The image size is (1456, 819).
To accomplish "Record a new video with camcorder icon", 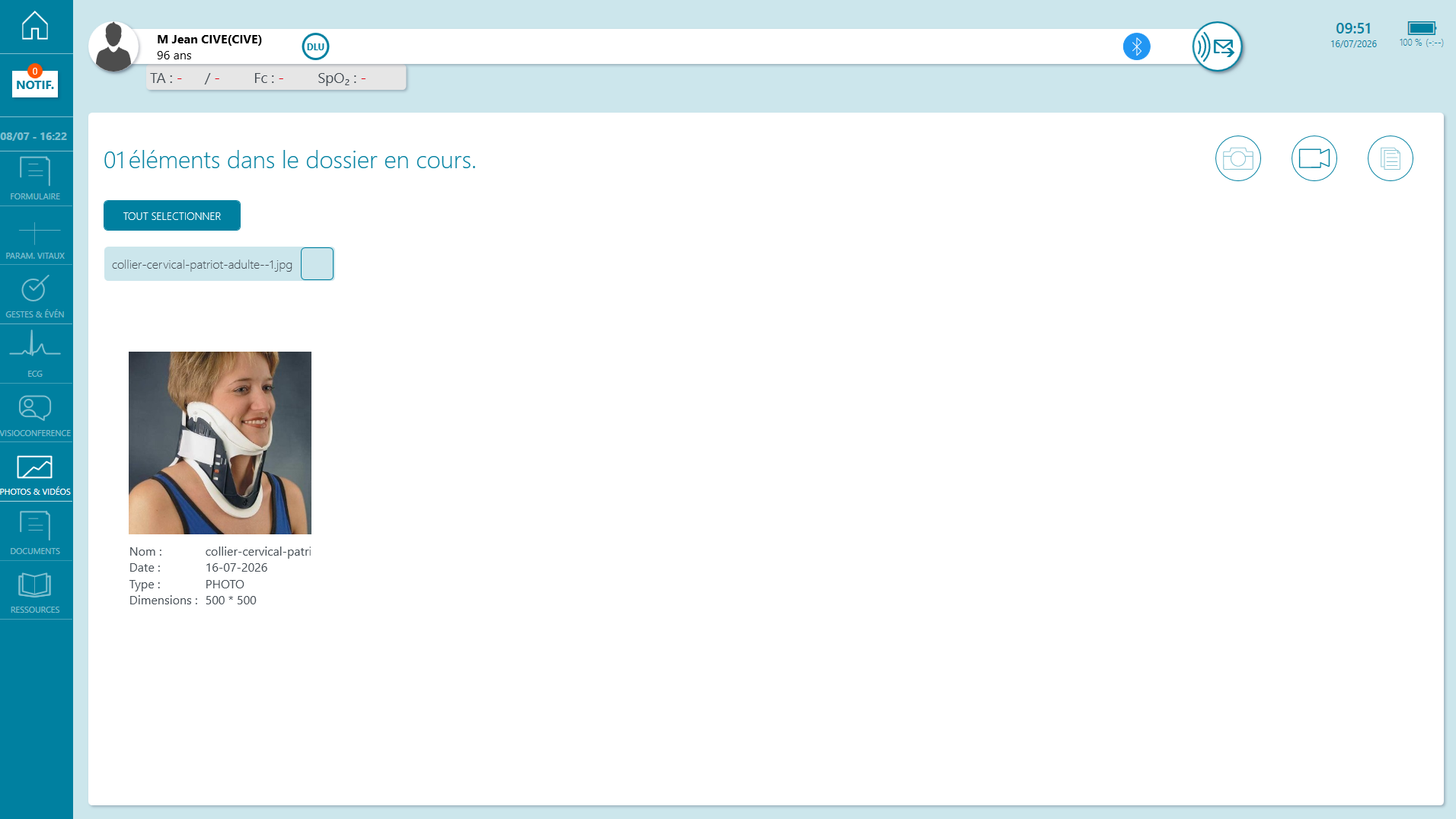I will [x=1314, y=158].
